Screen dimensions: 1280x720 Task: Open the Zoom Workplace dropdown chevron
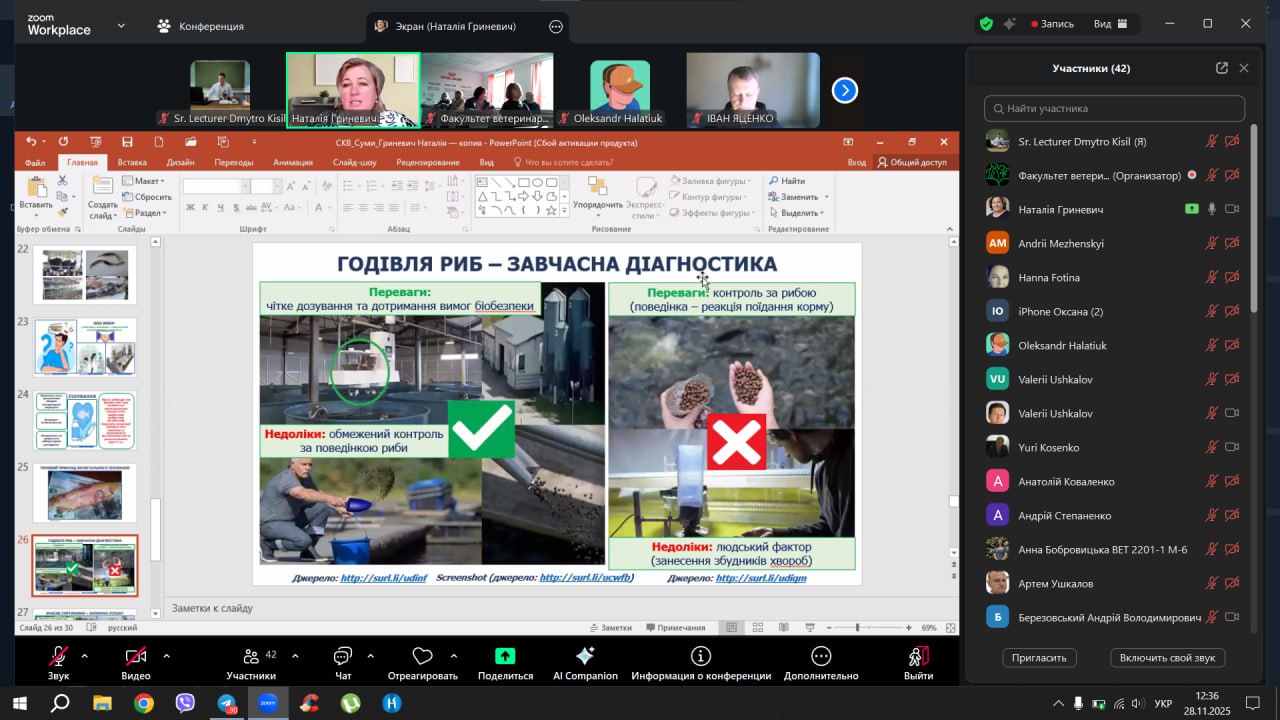[x=121, y=25]
